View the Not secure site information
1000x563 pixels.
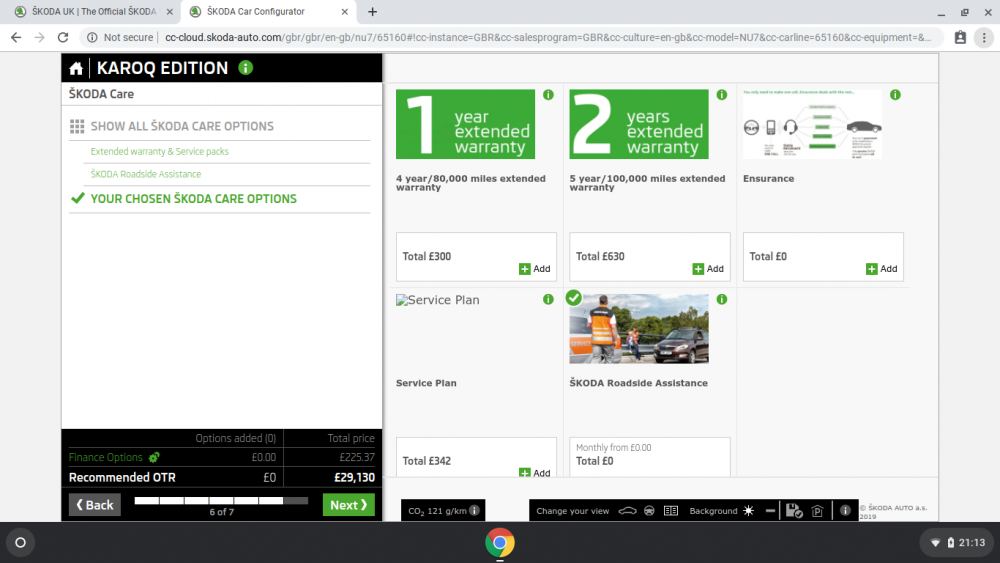(120, 38)
